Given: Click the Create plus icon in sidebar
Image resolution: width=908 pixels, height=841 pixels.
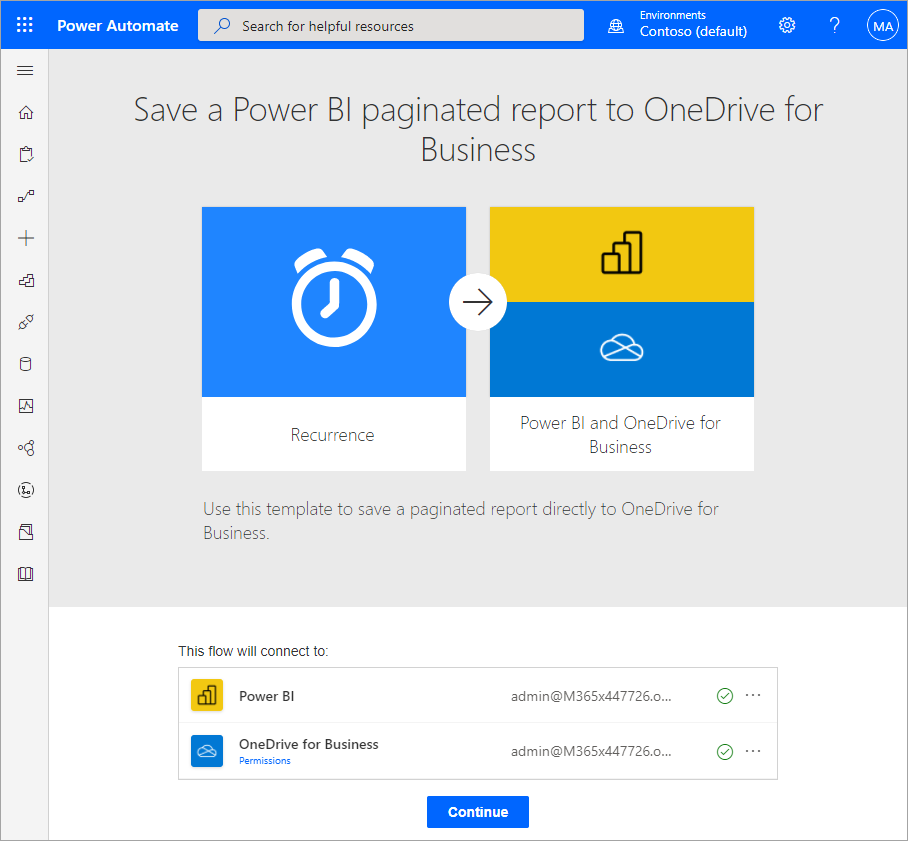Looking at the screenshot, I should [25, 238].
